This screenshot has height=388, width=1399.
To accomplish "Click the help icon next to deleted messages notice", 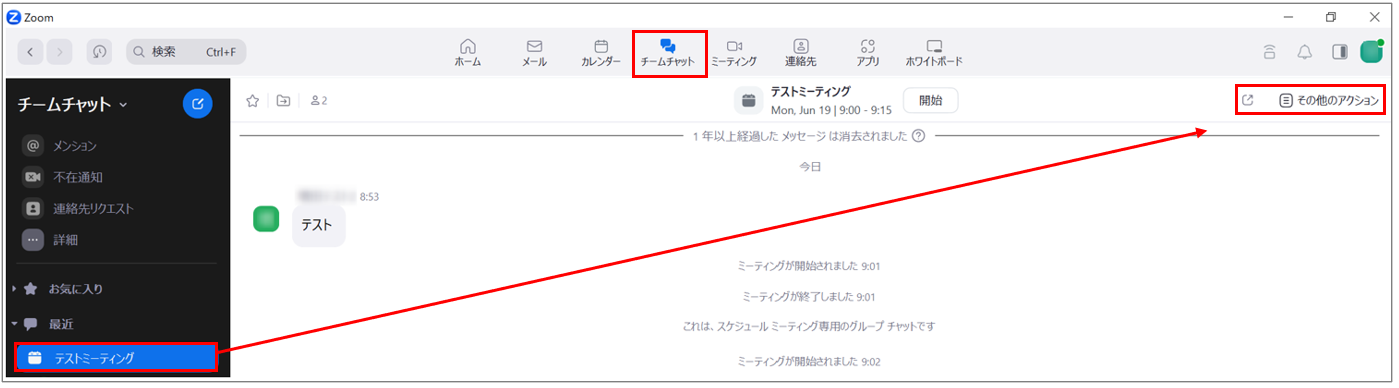I will tap(918, 136).
